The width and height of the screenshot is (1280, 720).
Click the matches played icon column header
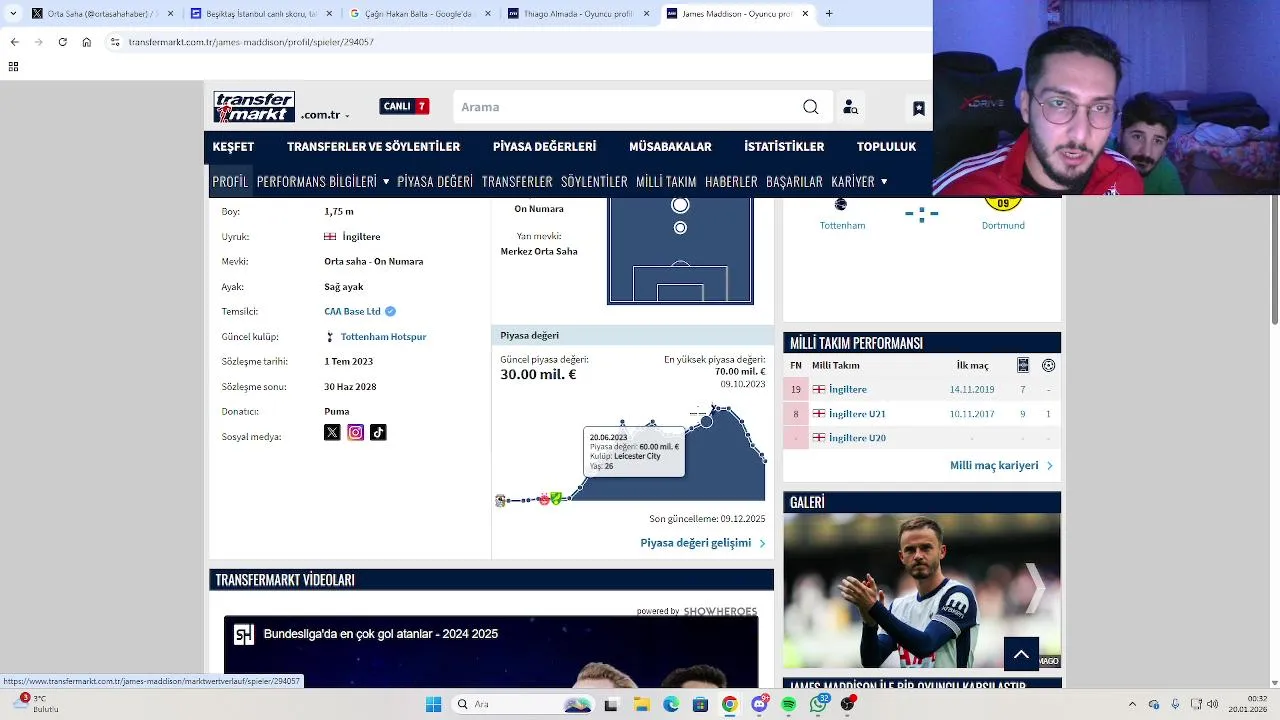[1023, 365]
